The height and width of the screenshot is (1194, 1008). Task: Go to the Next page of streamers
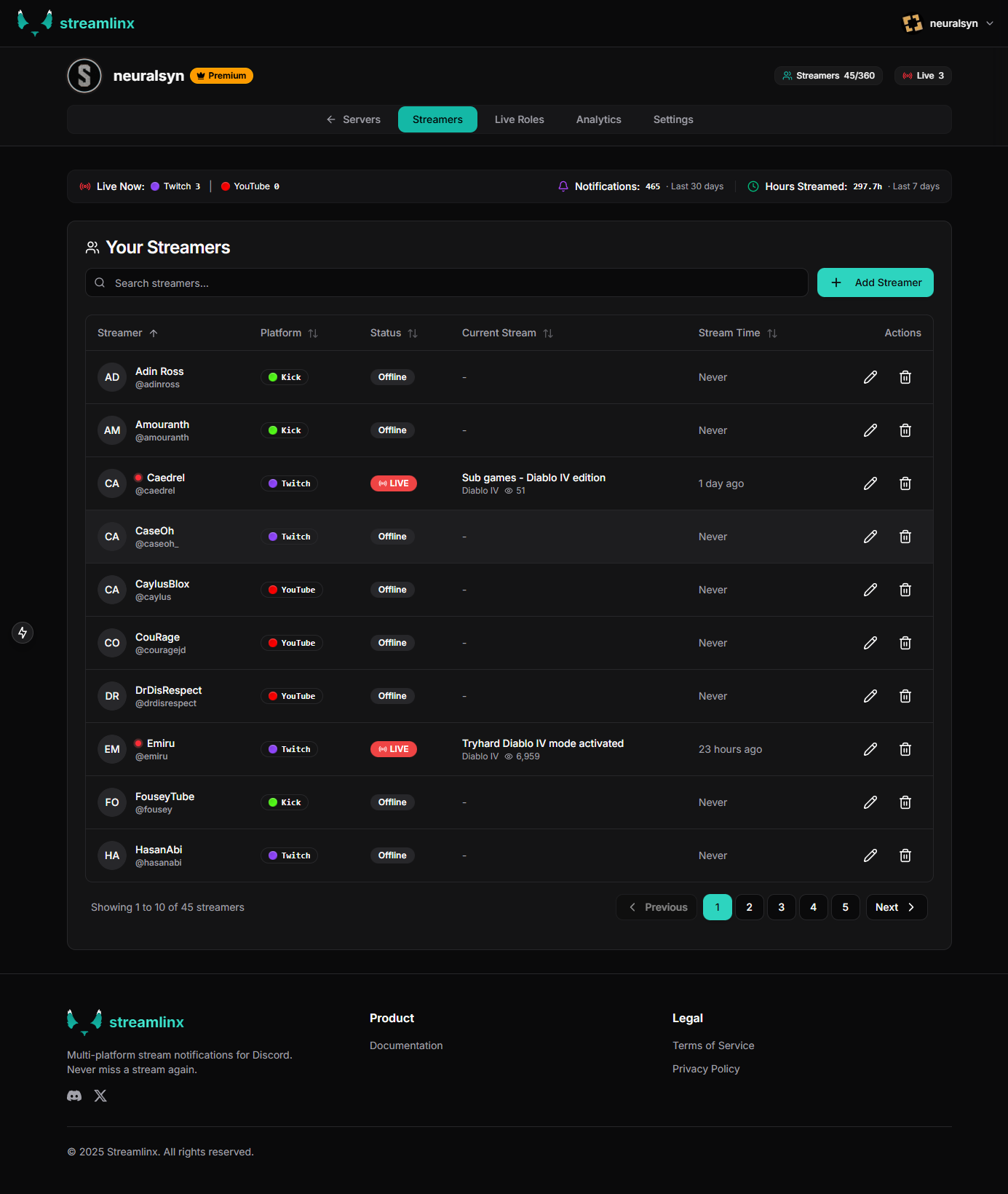(x=896, y=907)
